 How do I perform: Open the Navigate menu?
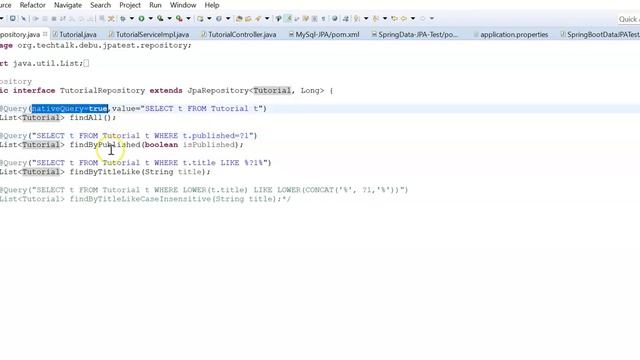(x=68, y=5)
